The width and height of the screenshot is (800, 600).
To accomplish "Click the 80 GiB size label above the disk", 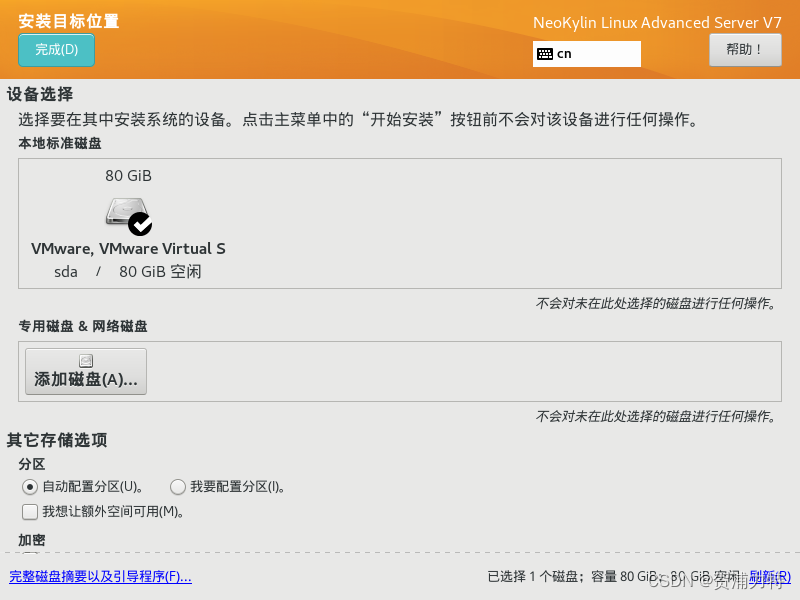I will [x=129, y=176].
